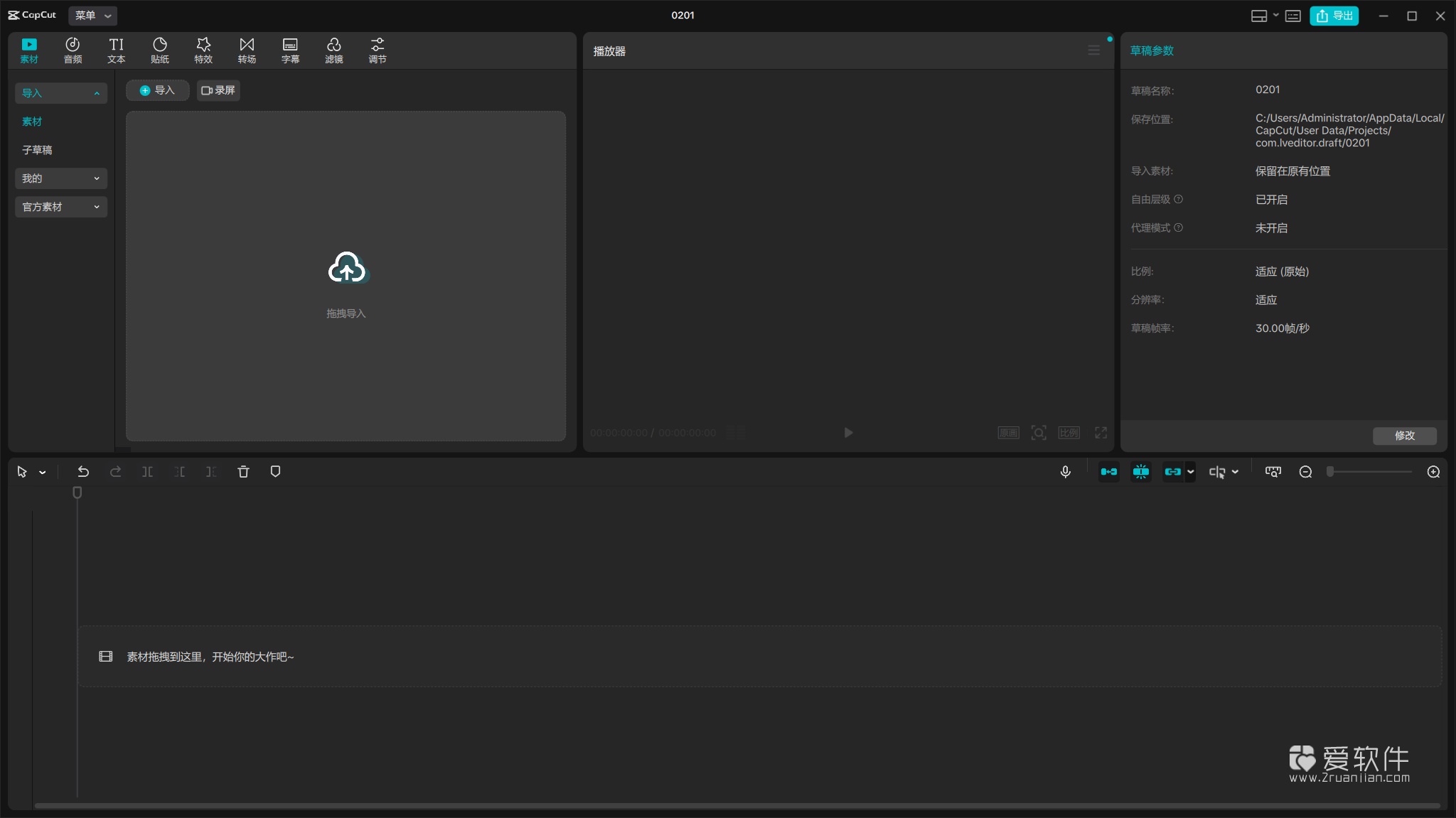
Task: Expand the 官方素材 dropdown
Action: [x=61, y=207]
